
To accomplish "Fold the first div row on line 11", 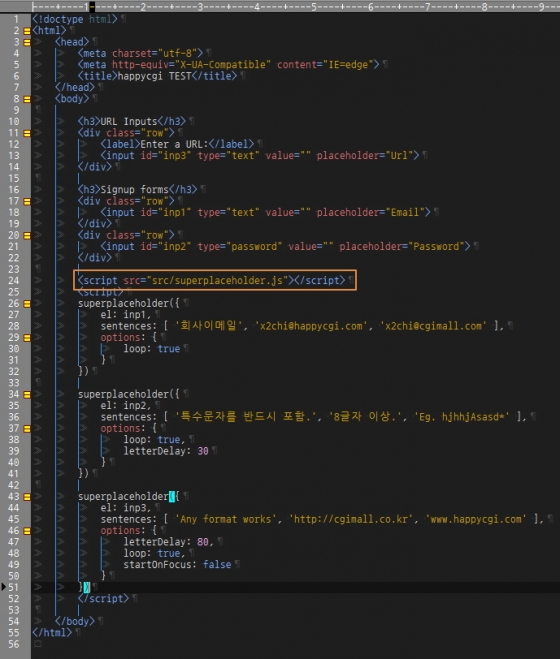I will point(26,133).
